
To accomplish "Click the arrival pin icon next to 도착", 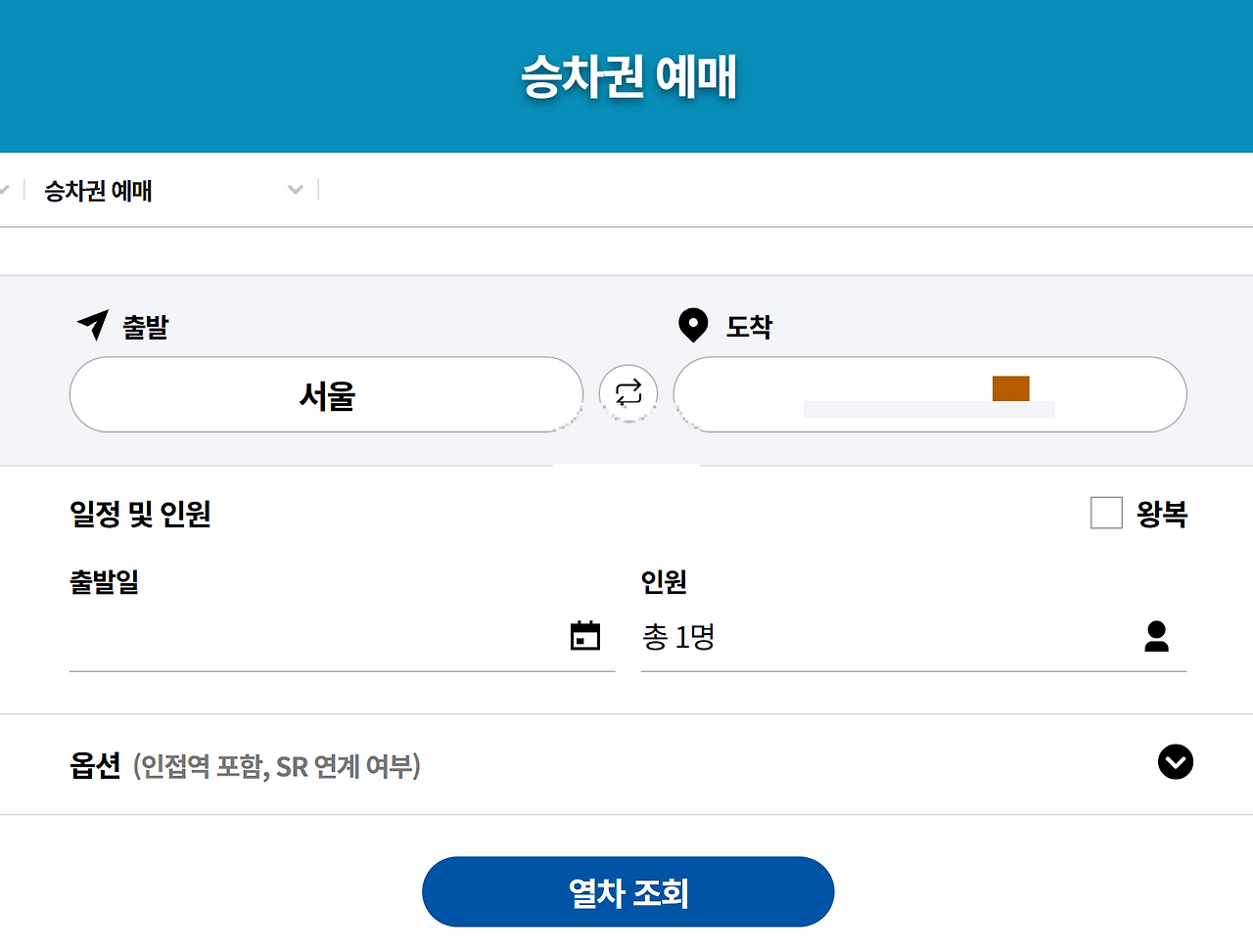I will coord(693,325).
